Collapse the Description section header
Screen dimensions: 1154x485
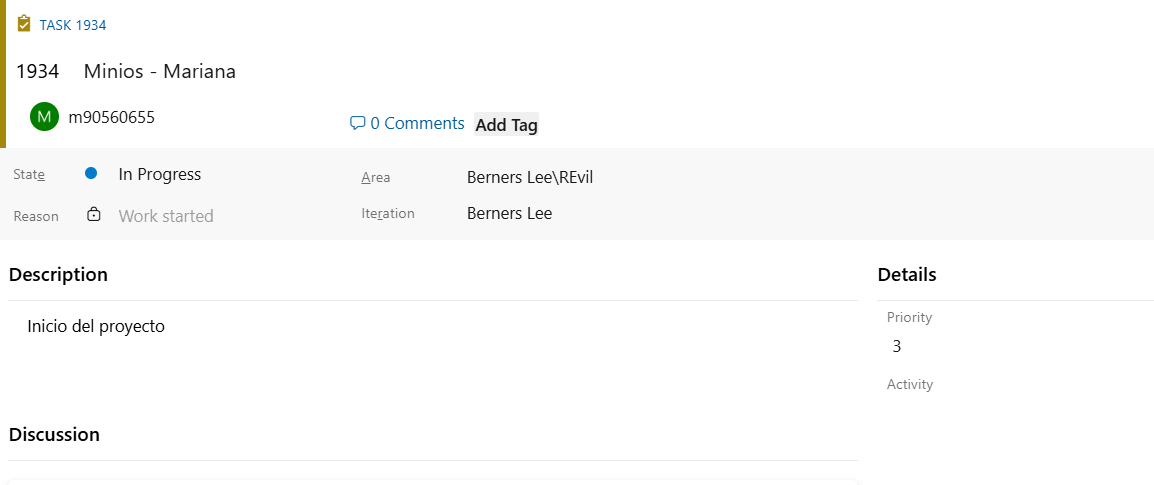pyautogui.click(x=58, y=274)
